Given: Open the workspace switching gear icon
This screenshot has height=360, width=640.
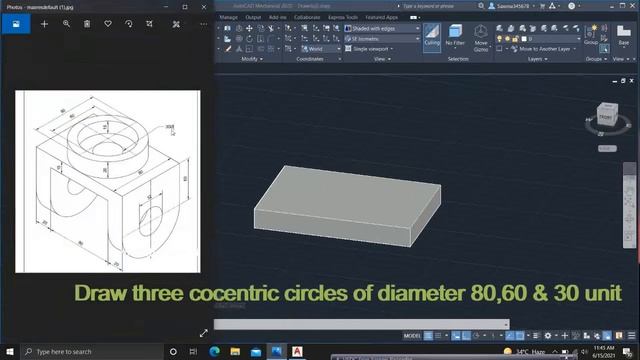Looking at the screenshot, I should pyautogui.click(x=548, y=336).
